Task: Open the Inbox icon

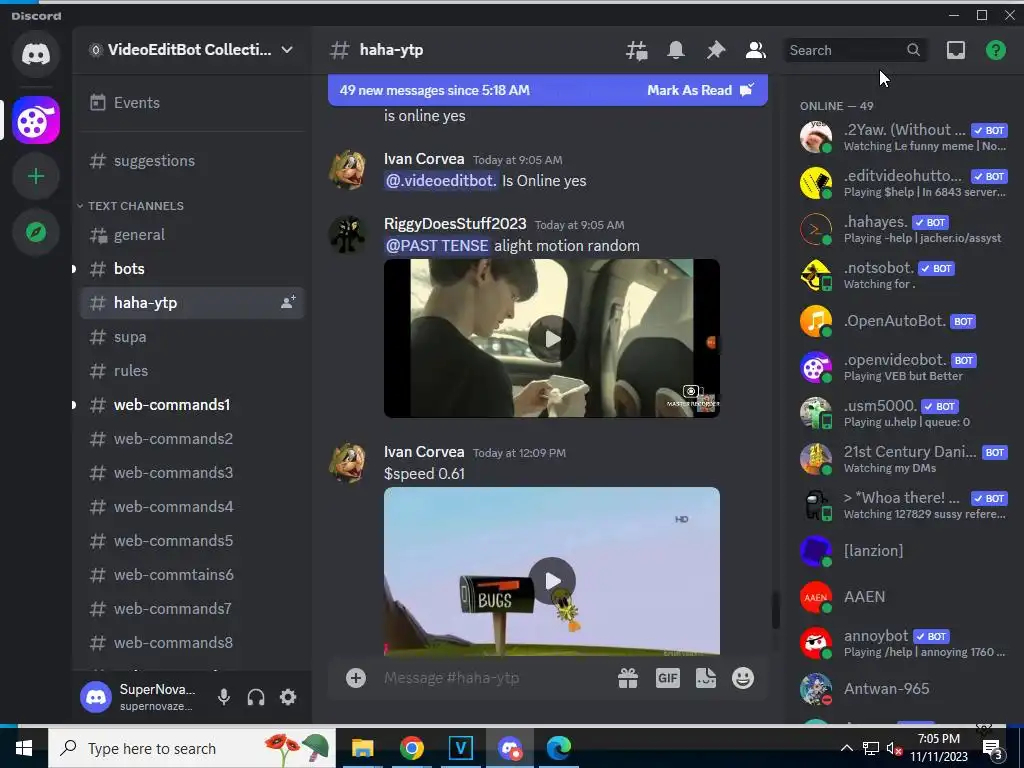Action: click(x=955, y=50)
